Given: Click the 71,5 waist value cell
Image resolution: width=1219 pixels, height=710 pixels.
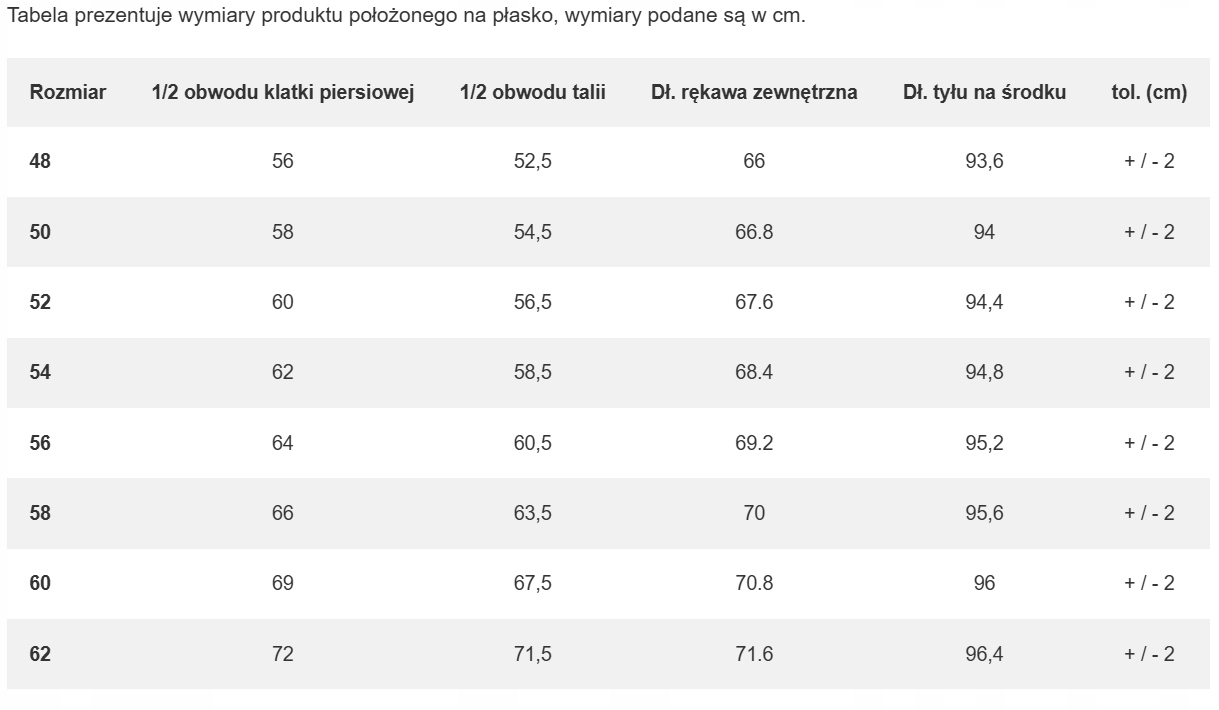Looking at the screenshot, I should coord(532,654).
